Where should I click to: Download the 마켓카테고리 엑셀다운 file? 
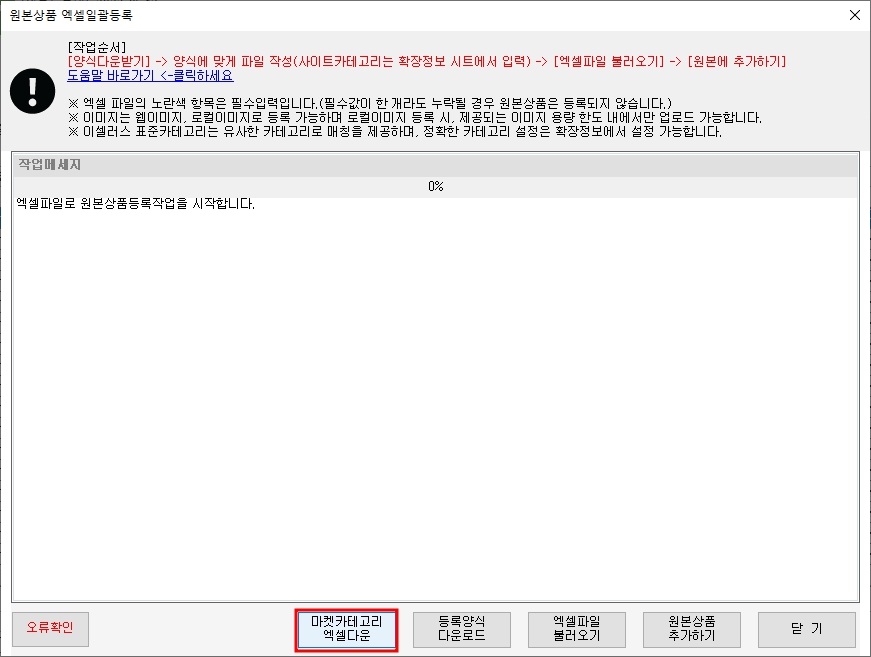(x=346, y=629)
